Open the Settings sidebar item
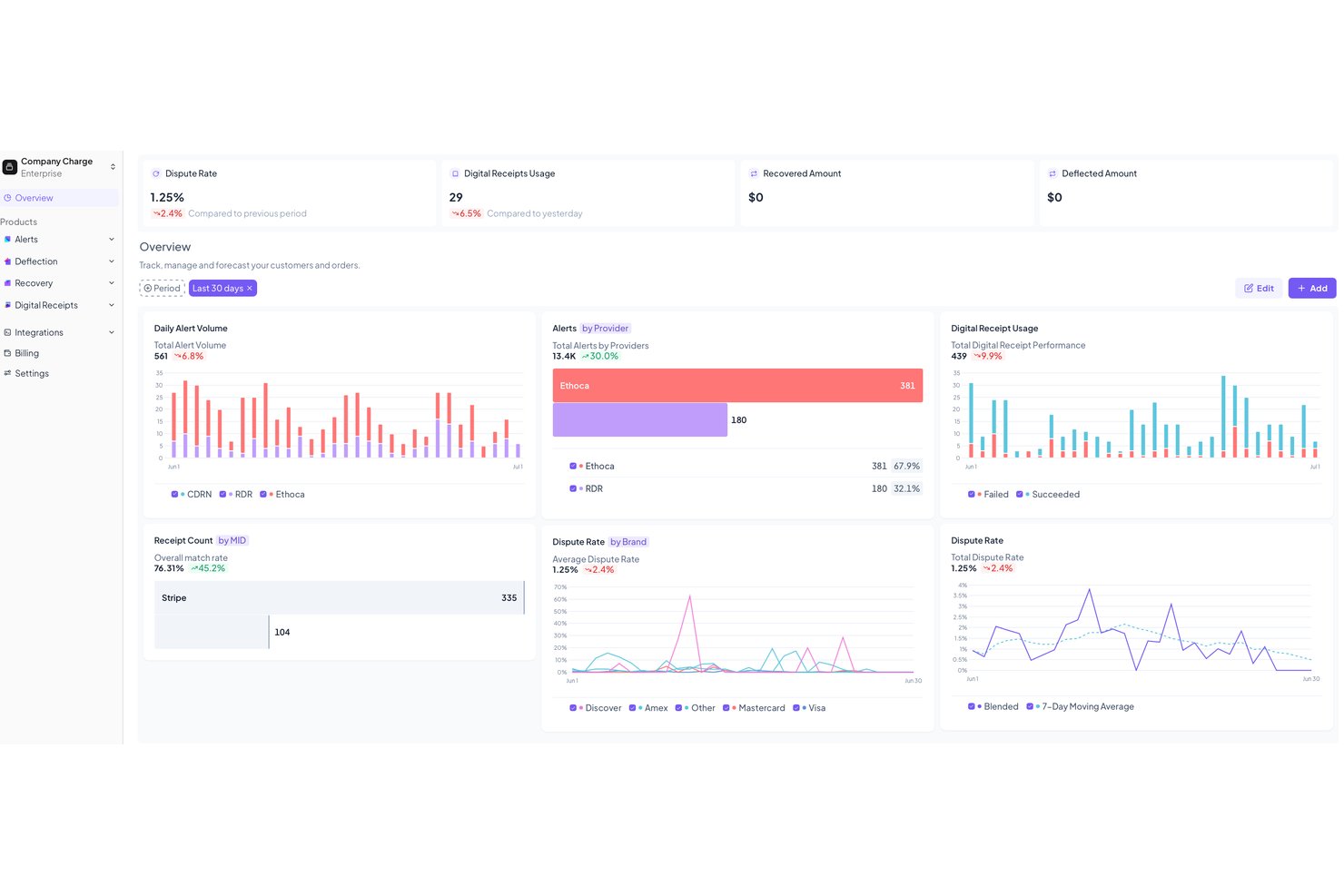This screenshot has height=896, width=1344. point(60,373)
